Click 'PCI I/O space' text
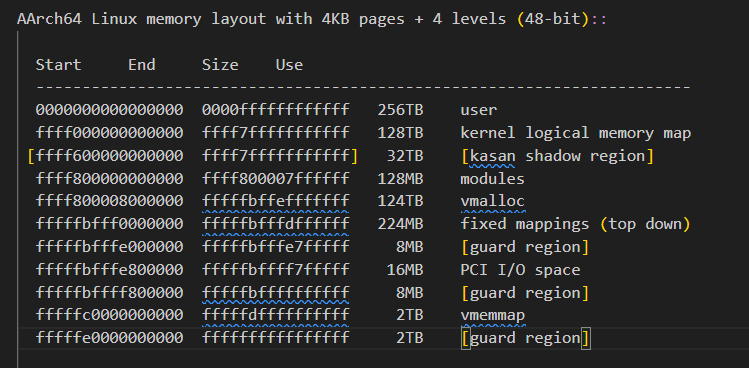The width and height of the screenshot is (749, 368). (520, 270)
